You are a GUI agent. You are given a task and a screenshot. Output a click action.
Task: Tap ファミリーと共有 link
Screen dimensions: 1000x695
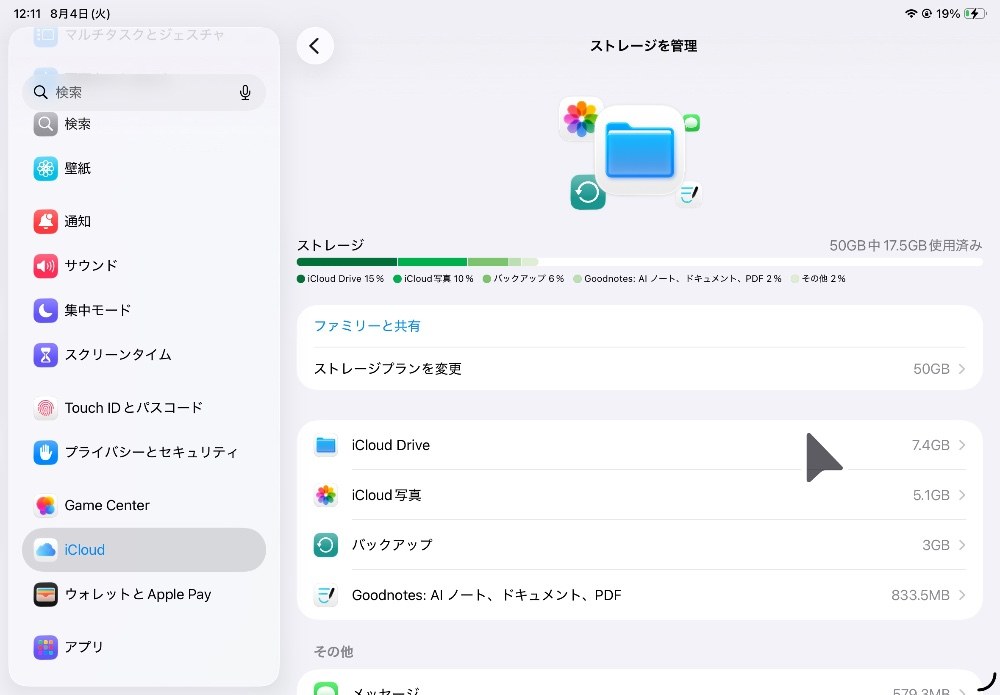(367, 326)
